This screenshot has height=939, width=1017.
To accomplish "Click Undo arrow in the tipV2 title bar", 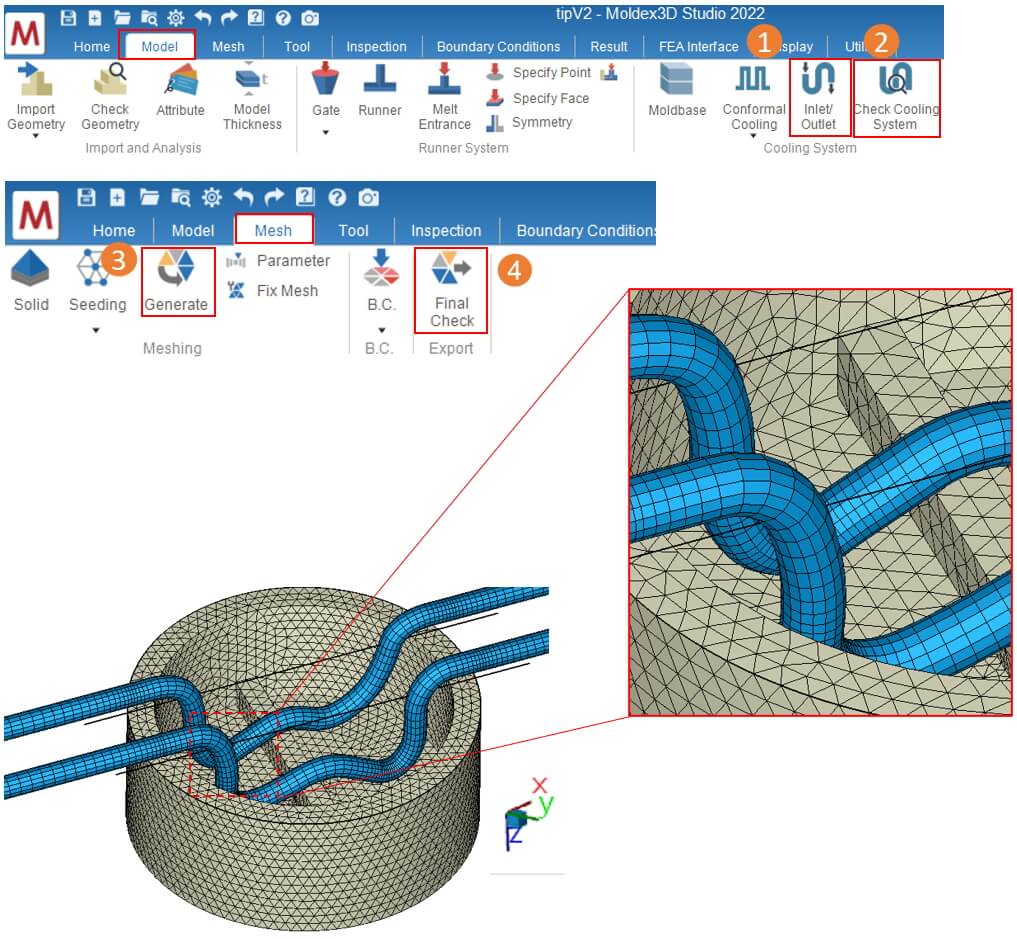I will (203, 18).
